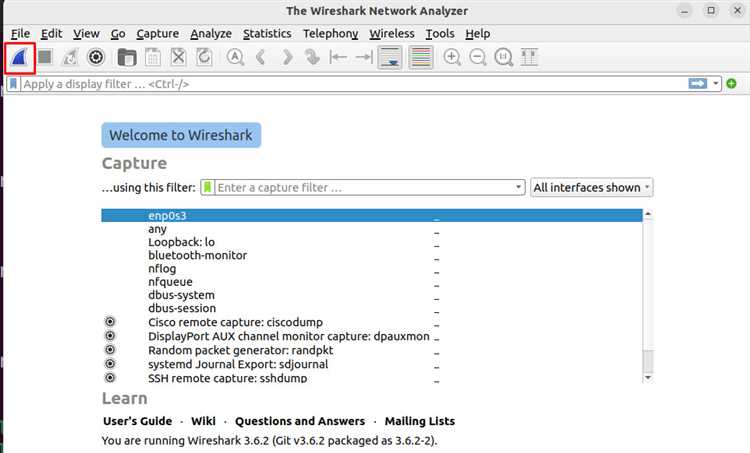The width and height of the screenshot is (750, 453).
Task: Open the Tools menu
Action: click(x=440, y=34)
